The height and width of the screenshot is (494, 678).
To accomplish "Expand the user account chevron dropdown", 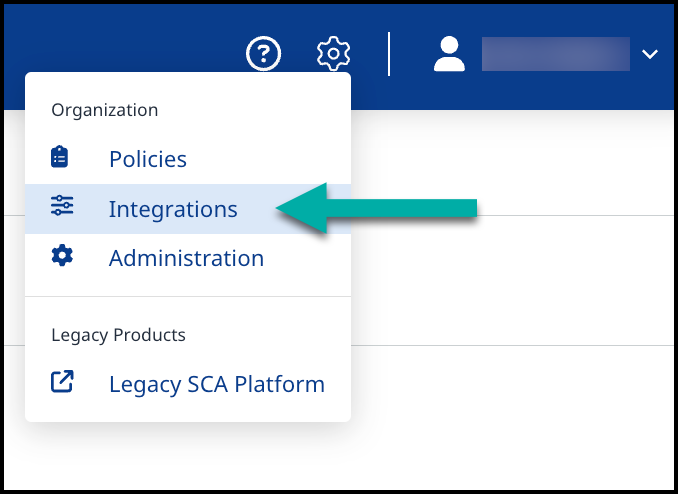I will pyautogui.click(x=650, y=54).
